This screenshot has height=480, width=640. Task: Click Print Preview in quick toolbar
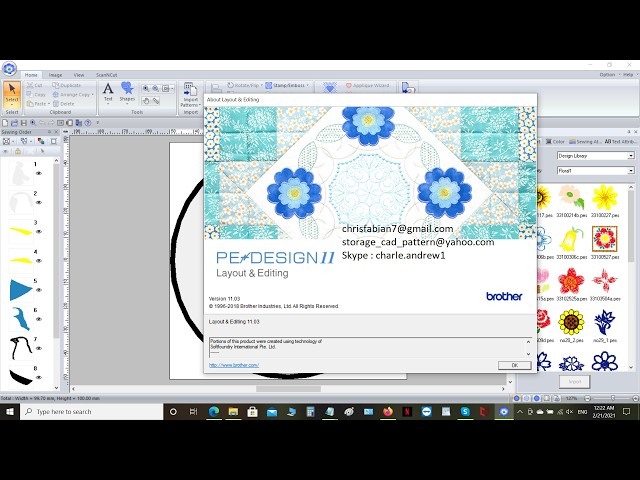[33, 122]
